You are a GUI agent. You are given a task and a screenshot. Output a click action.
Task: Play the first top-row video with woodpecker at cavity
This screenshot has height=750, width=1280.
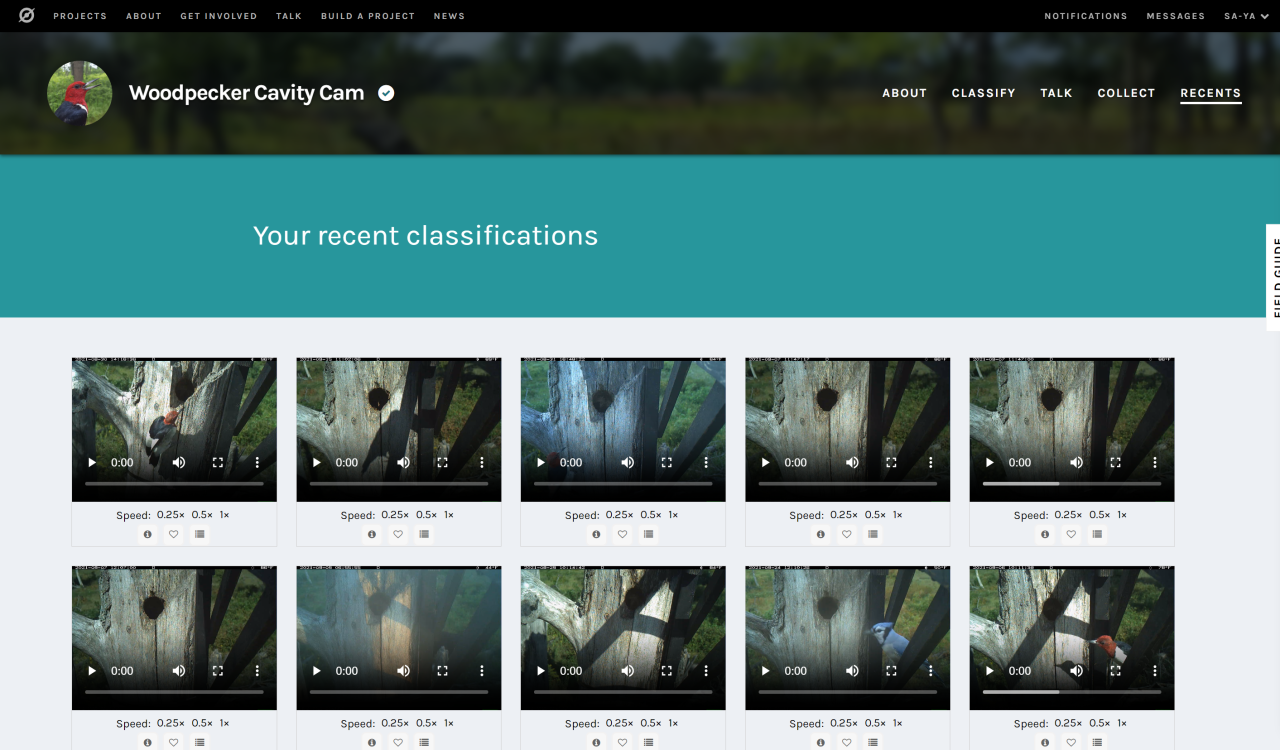click(93, 463)
